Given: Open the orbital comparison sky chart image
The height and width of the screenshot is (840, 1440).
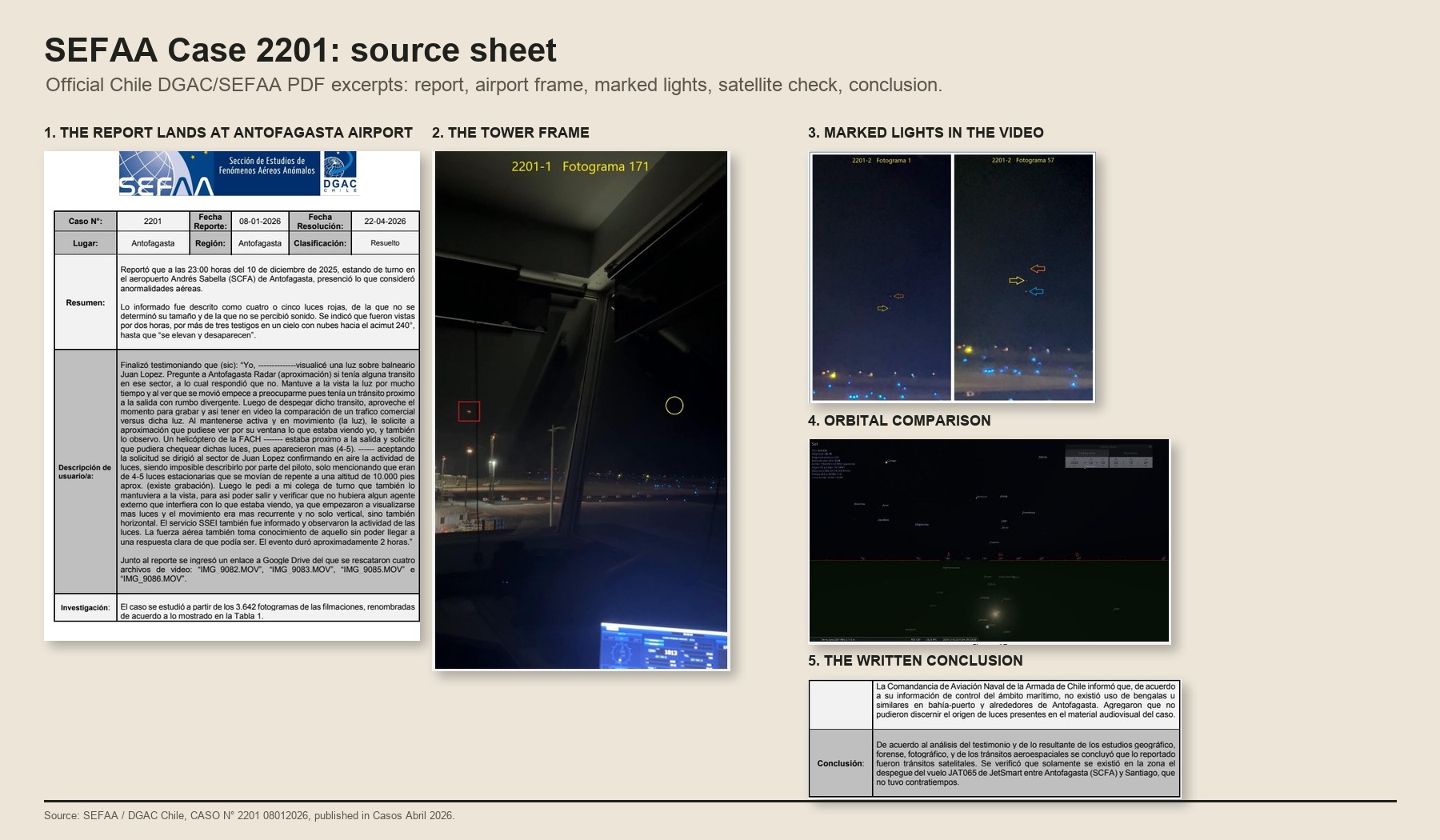Looking at the screenshot, I should pos(989,541).
